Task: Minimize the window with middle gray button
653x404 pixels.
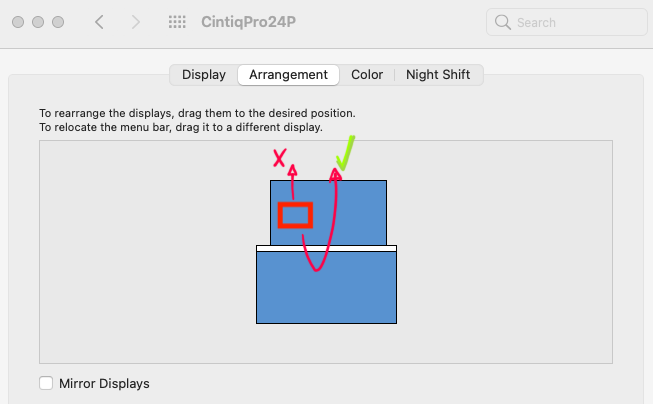Action: tap(38, 22)
